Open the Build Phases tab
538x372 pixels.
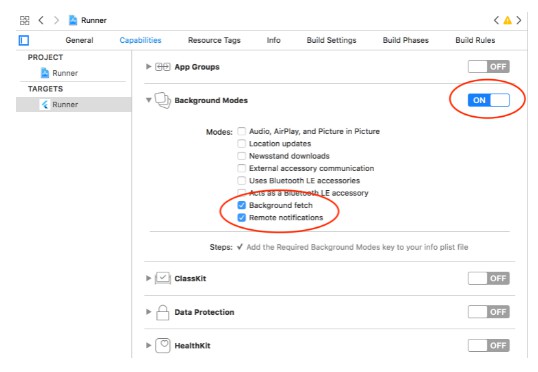406,40
